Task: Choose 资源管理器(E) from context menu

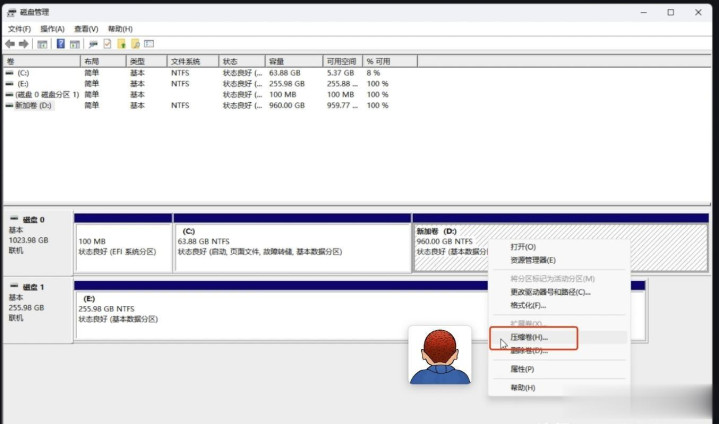Action: pyautogui.click(x=533, y=260)
